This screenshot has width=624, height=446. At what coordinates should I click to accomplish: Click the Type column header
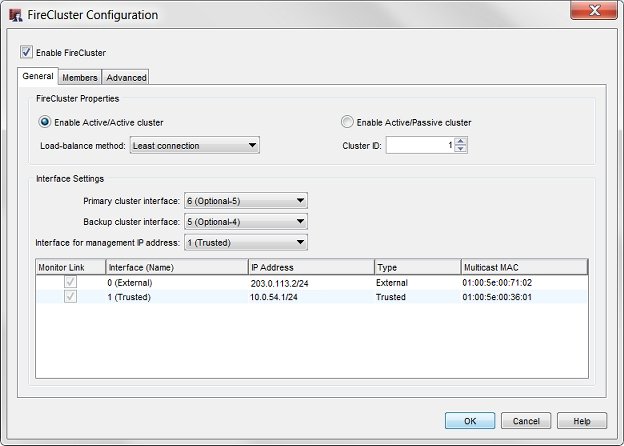(x=418, y=267)
